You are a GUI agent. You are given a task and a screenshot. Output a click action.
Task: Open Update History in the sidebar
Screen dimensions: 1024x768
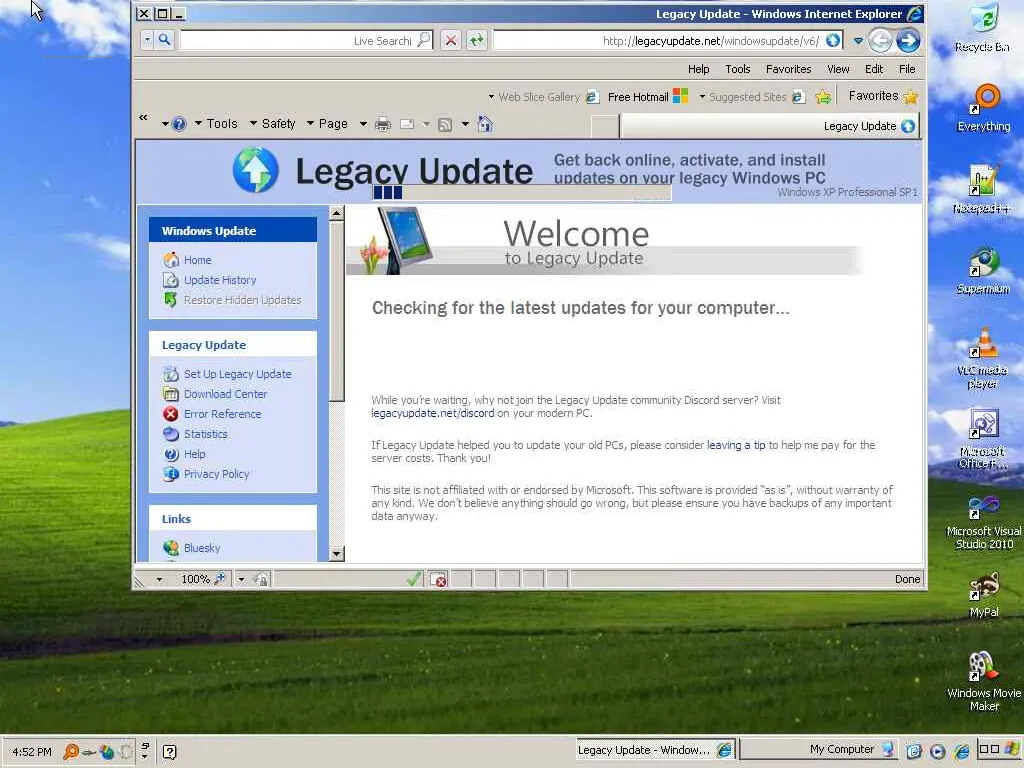click(220, 280)
